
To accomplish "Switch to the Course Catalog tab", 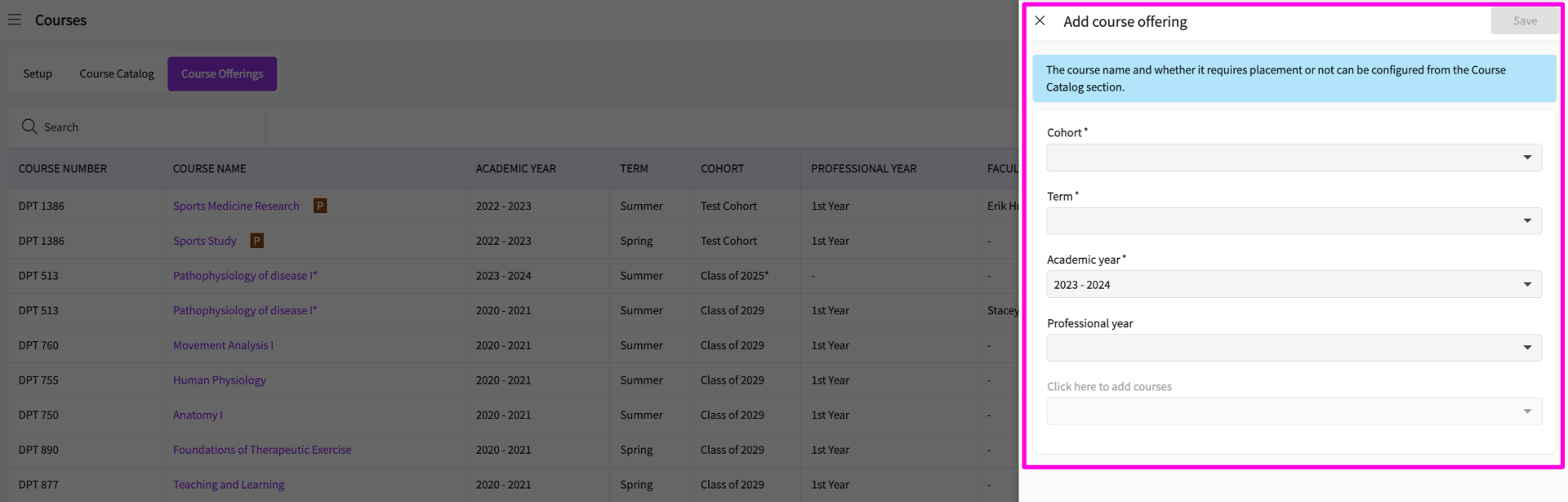I will pos(117,73).
